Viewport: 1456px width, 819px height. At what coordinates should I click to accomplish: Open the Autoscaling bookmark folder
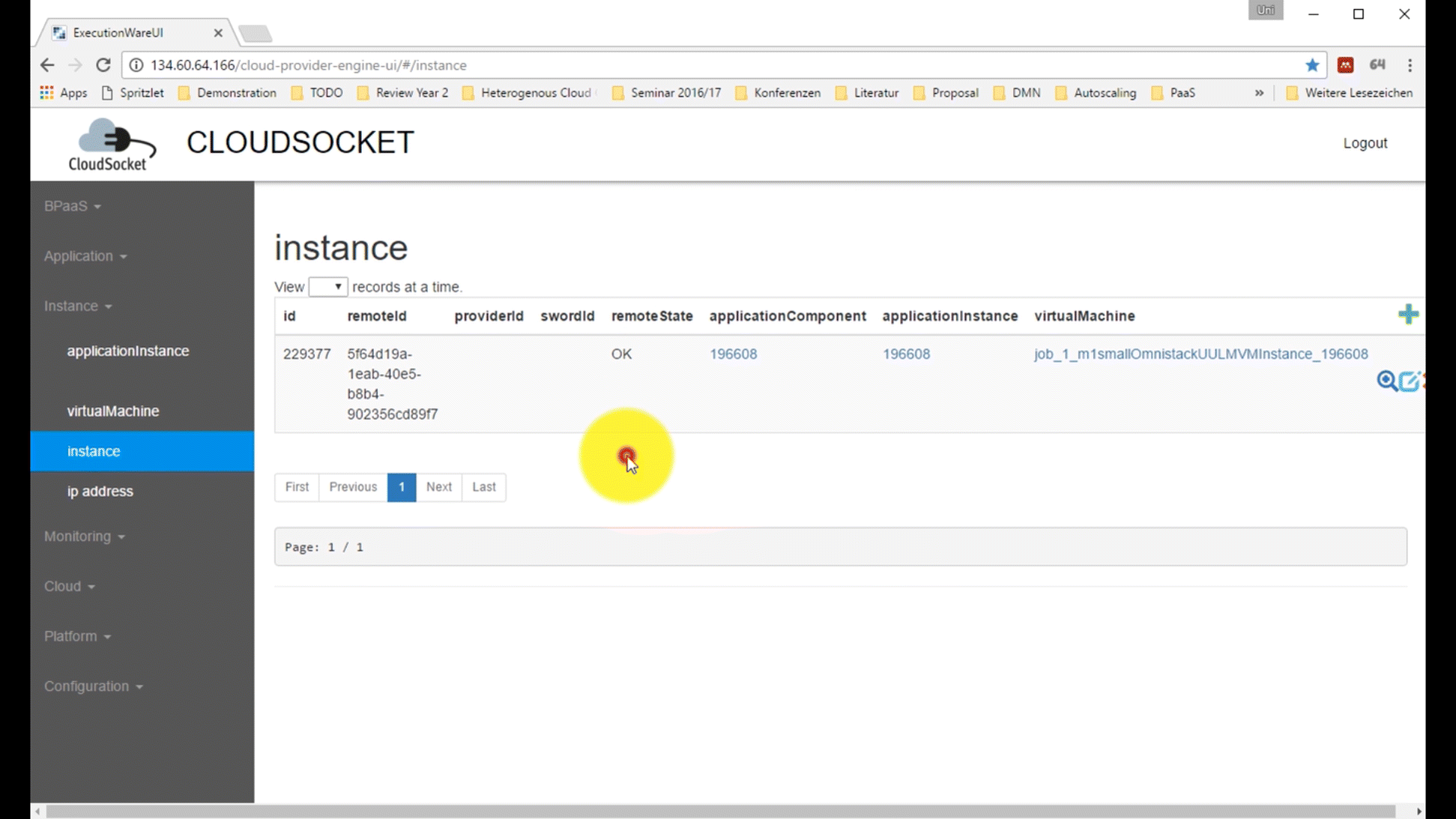point(1096,93)
